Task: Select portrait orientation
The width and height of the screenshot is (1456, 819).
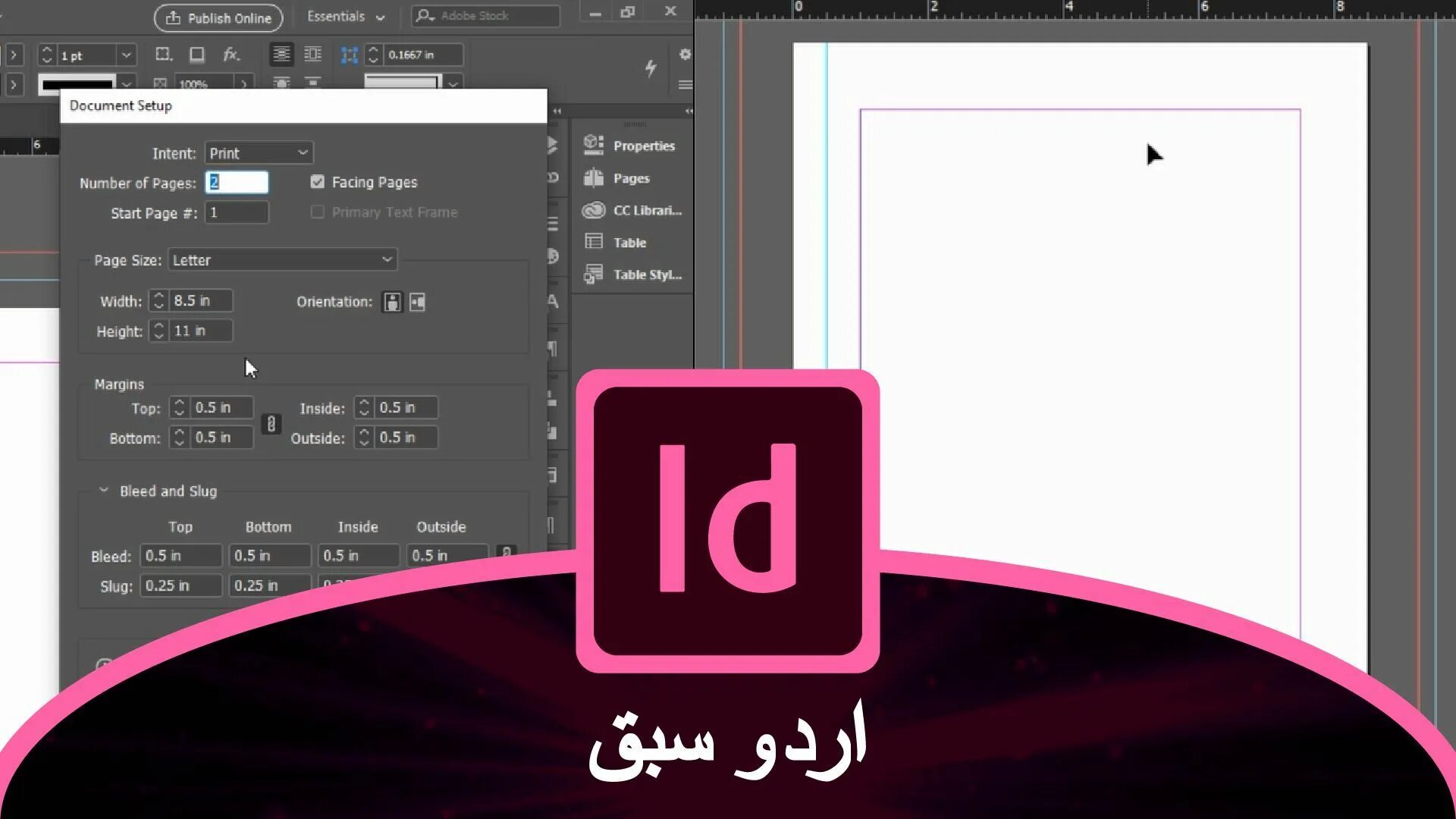Action: (x=392, y=302)
